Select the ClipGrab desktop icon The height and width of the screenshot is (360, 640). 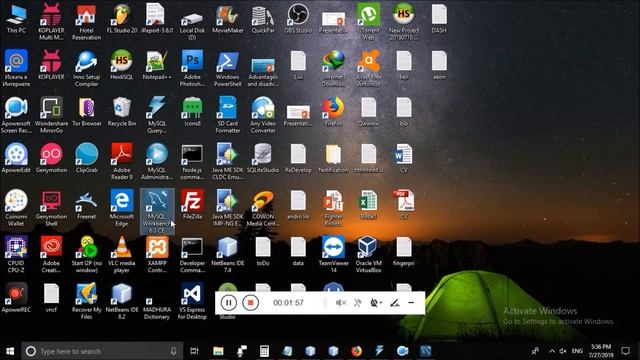point(87,158)
